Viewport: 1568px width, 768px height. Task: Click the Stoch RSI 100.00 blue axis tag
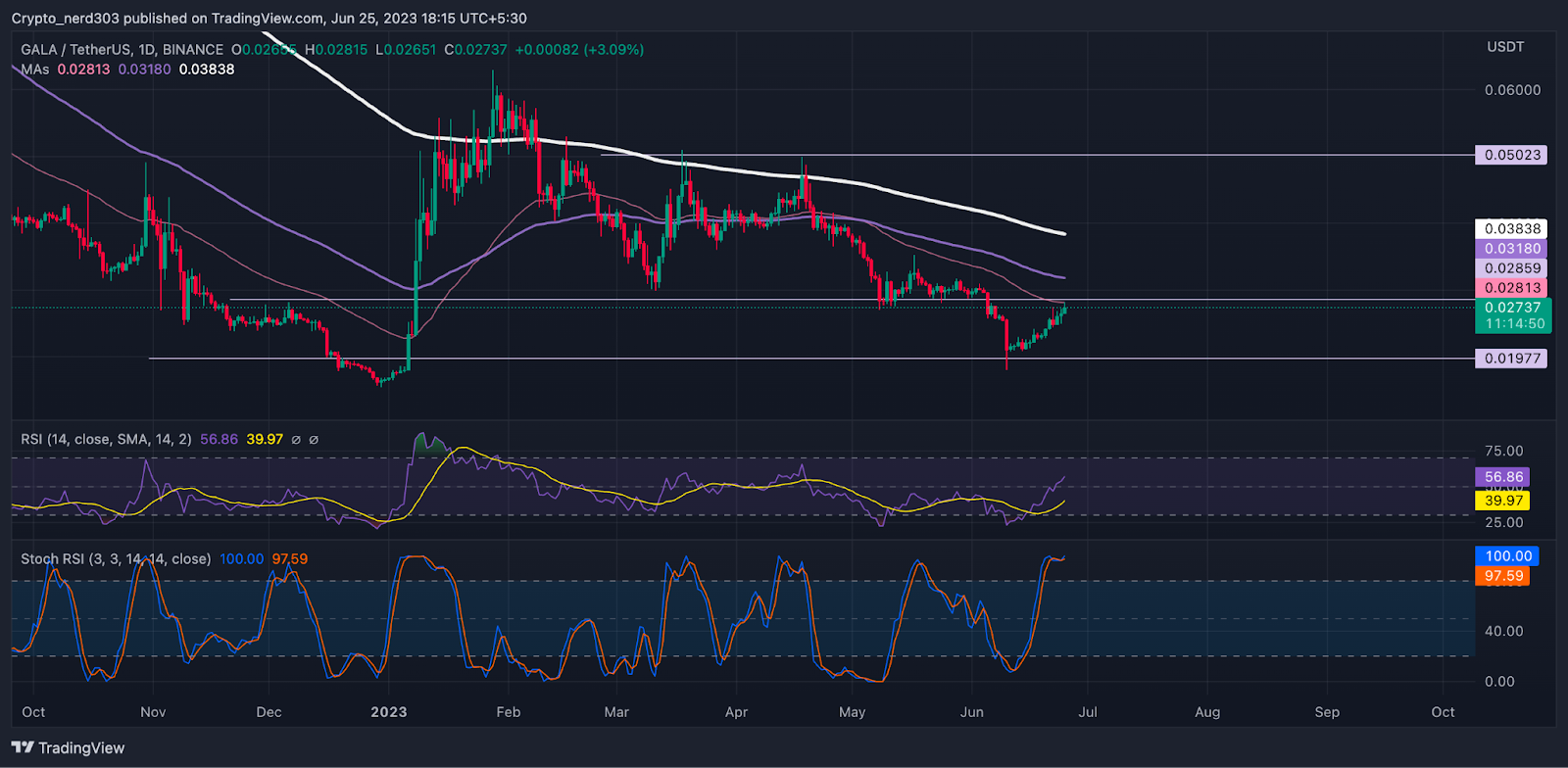coord(1507,556)
